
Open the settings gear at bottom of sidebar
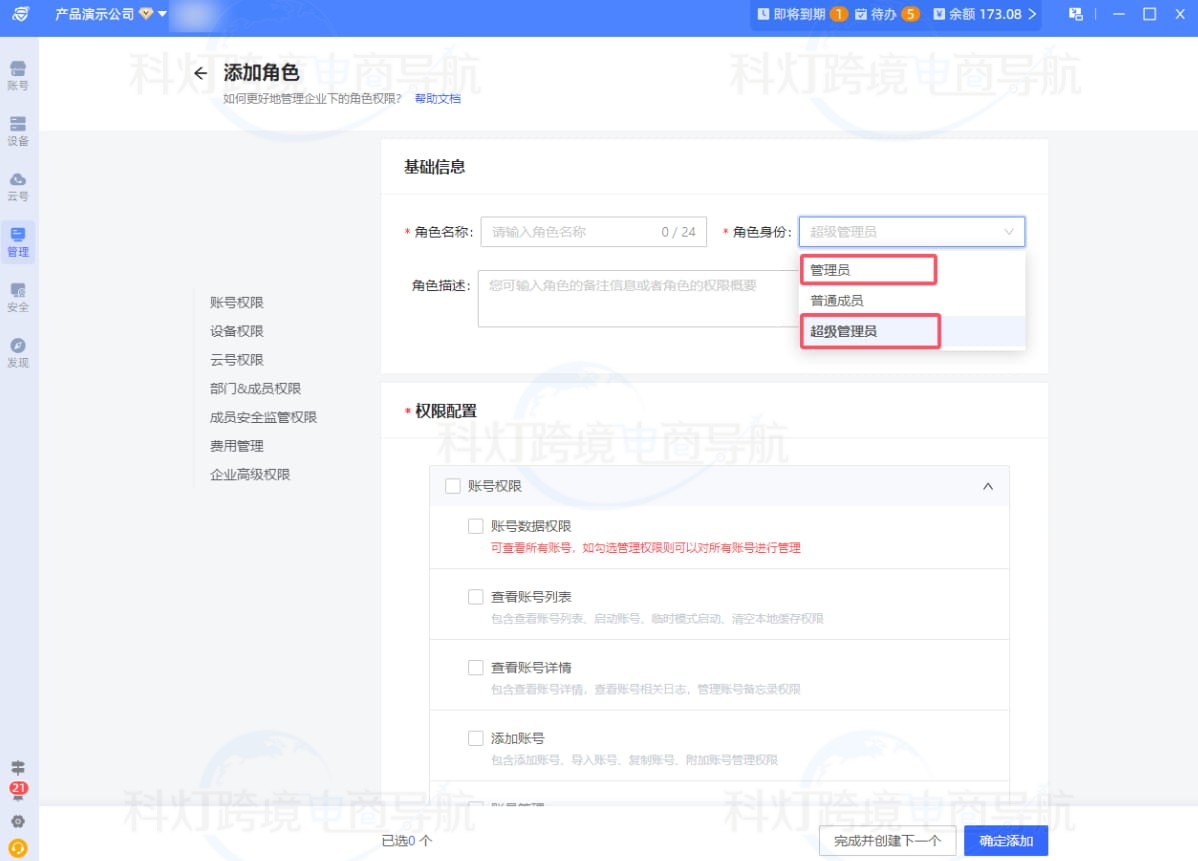18,823
